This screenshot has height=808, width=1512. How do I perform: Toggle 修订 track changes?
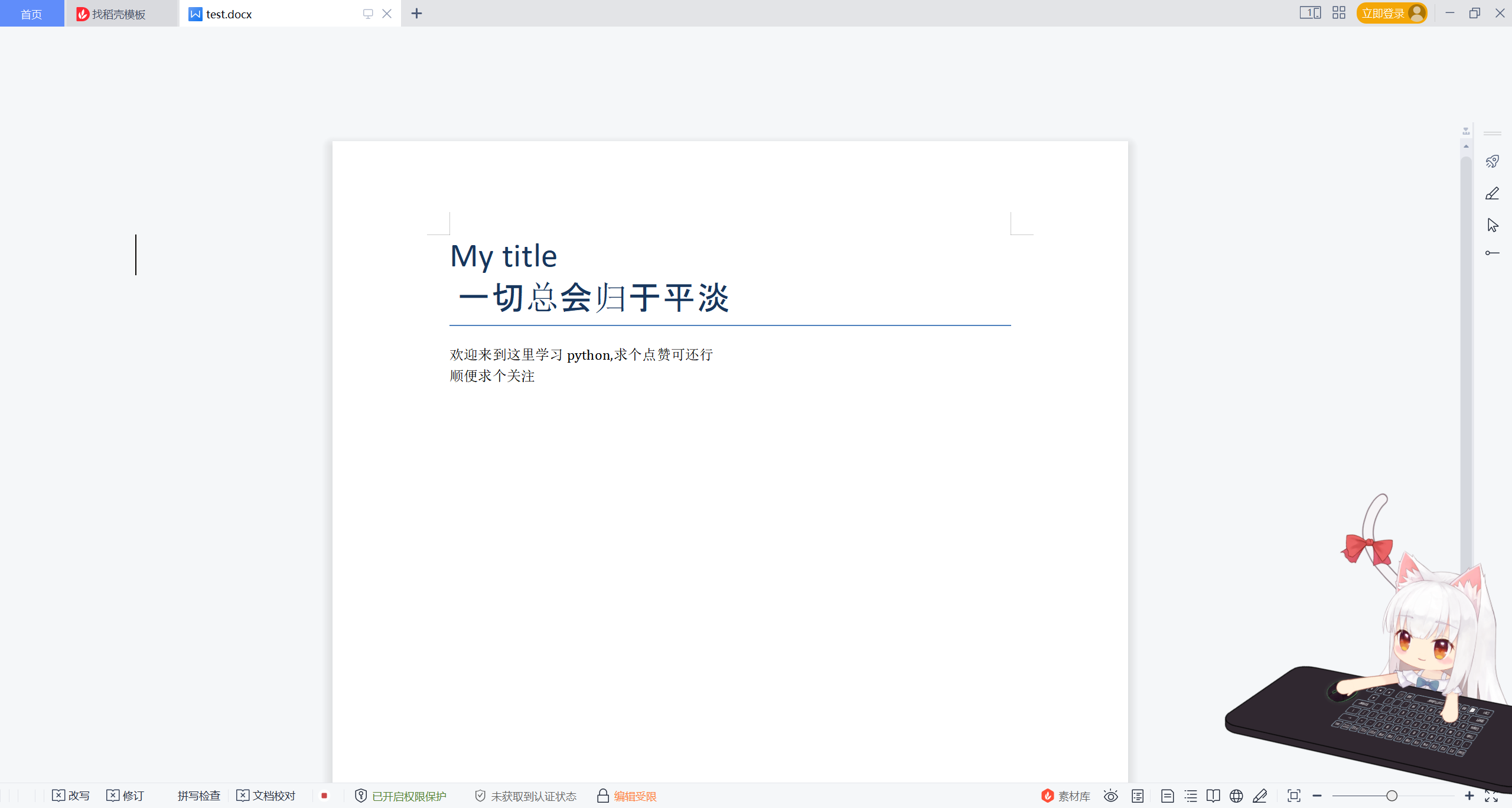[x=125, y=796]
